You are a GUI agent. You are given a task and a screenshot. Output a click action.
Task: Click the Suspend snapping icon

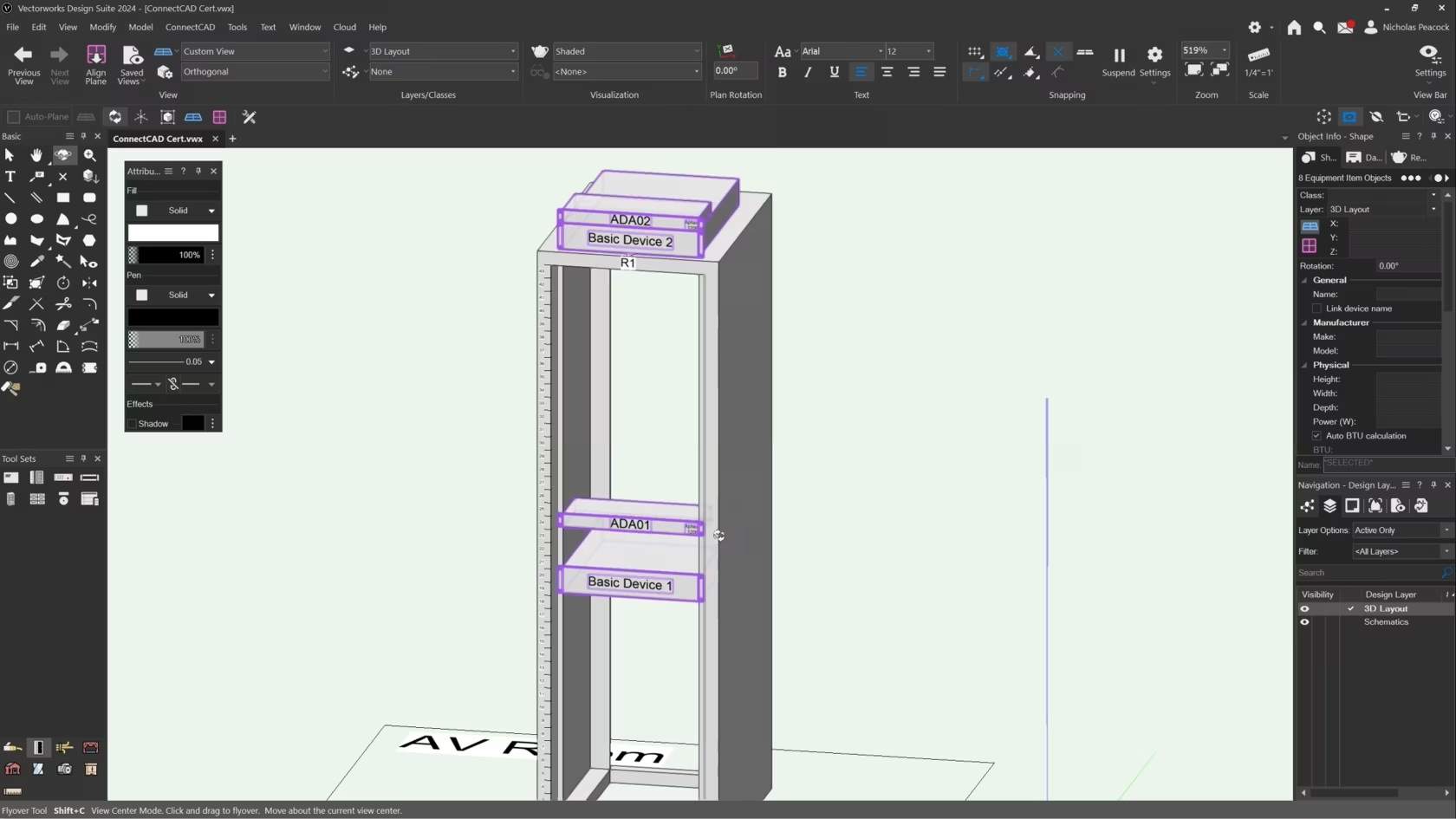1118,55
